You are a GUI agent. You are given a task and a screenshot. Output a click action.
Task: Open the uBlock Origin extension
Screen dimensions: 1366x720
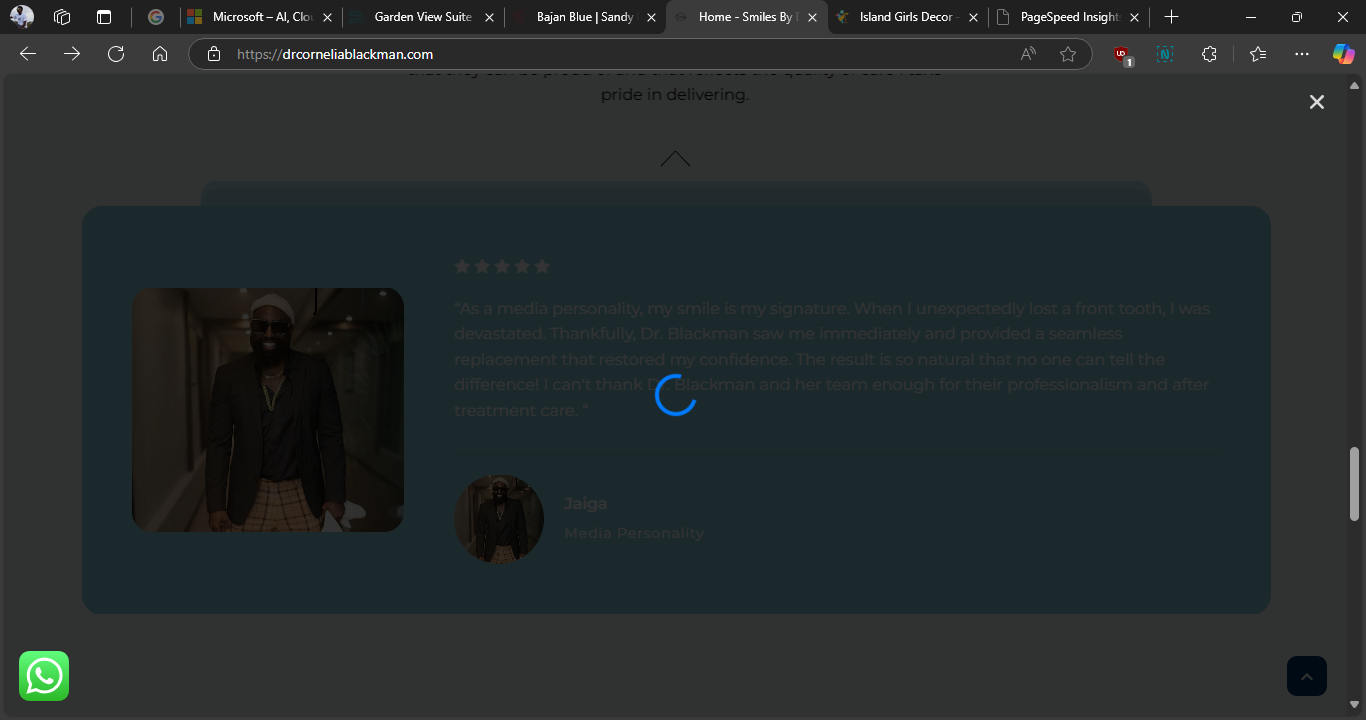(x=1122, y=55)
